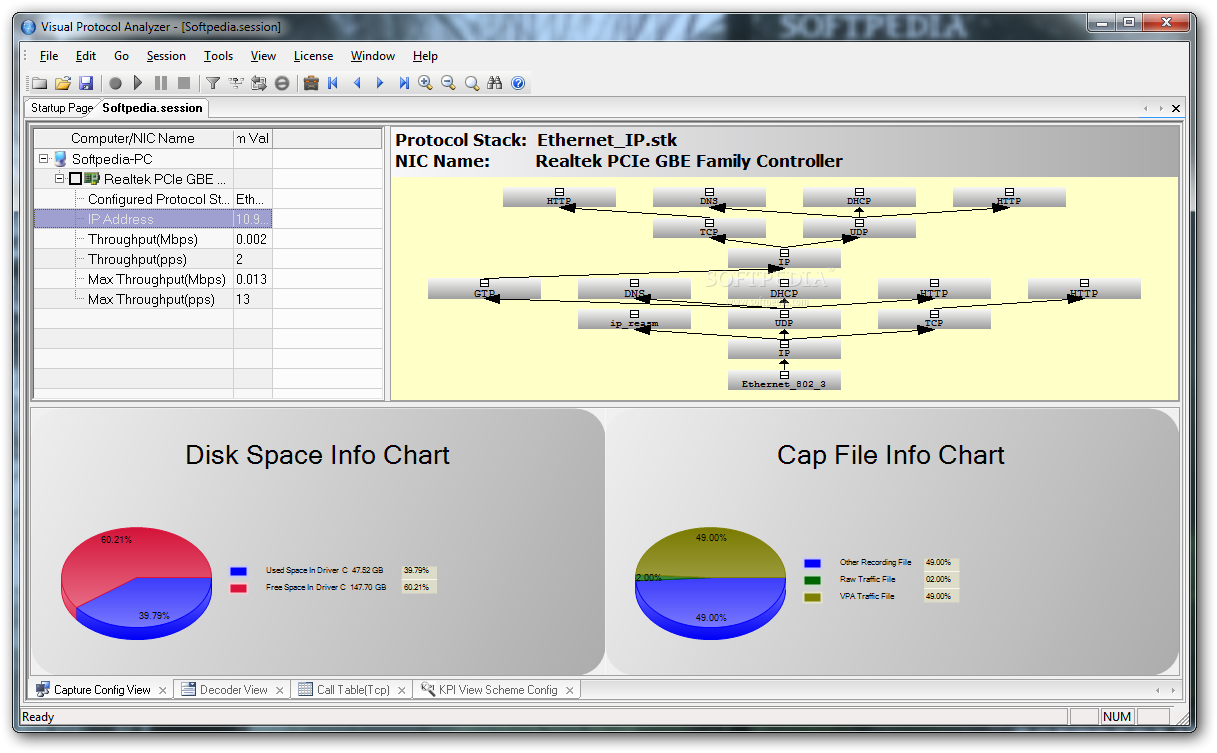This screenshot has height=753, width=1217.
Task: Click blue Used Space In Driver C swatch
Action: coord(238,571)
